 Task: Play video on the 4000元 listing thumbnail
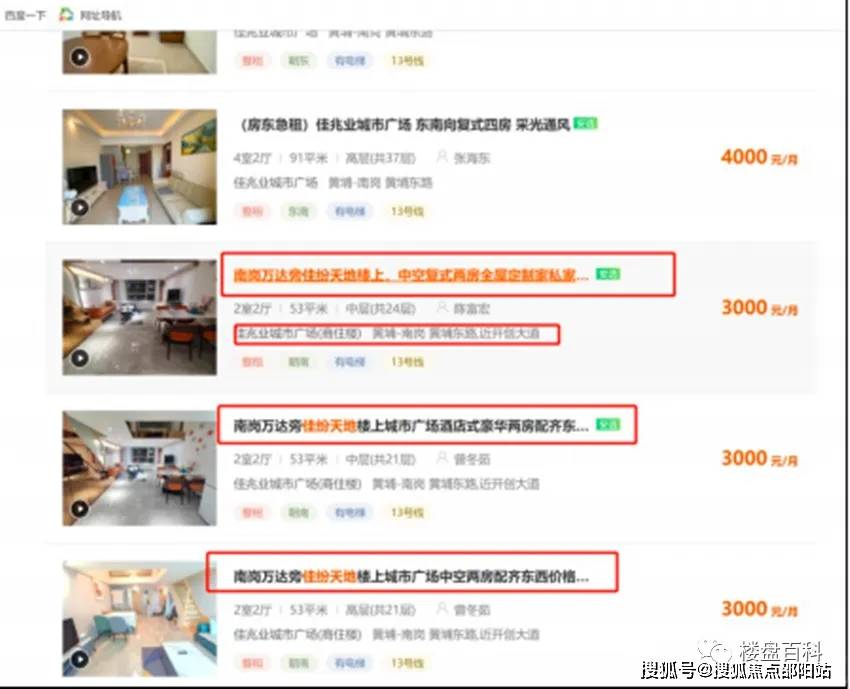click(x=80, y=207)
